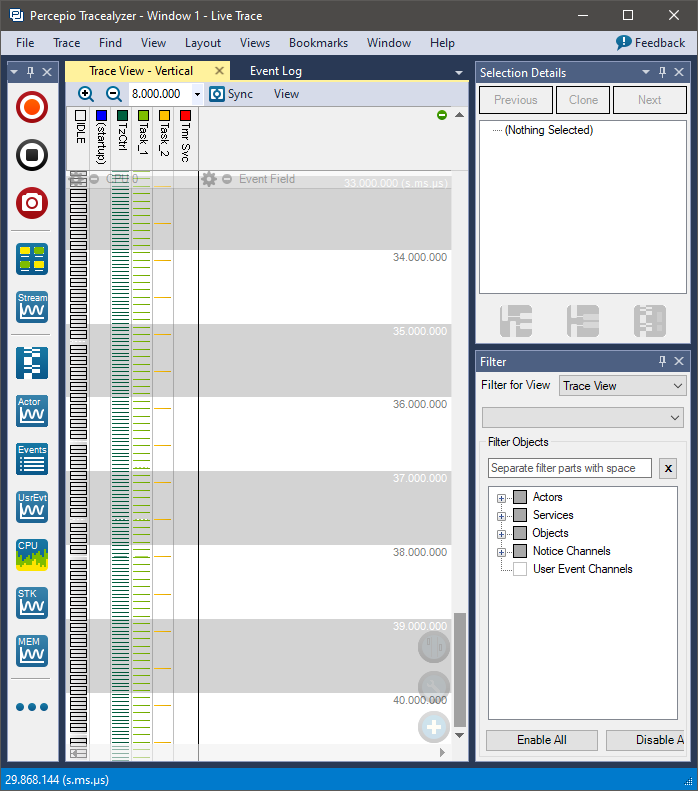Viewport: 698px width, 791px height.
Task: Click the Sync icon in trace toolbar
Action: (217, 94)
